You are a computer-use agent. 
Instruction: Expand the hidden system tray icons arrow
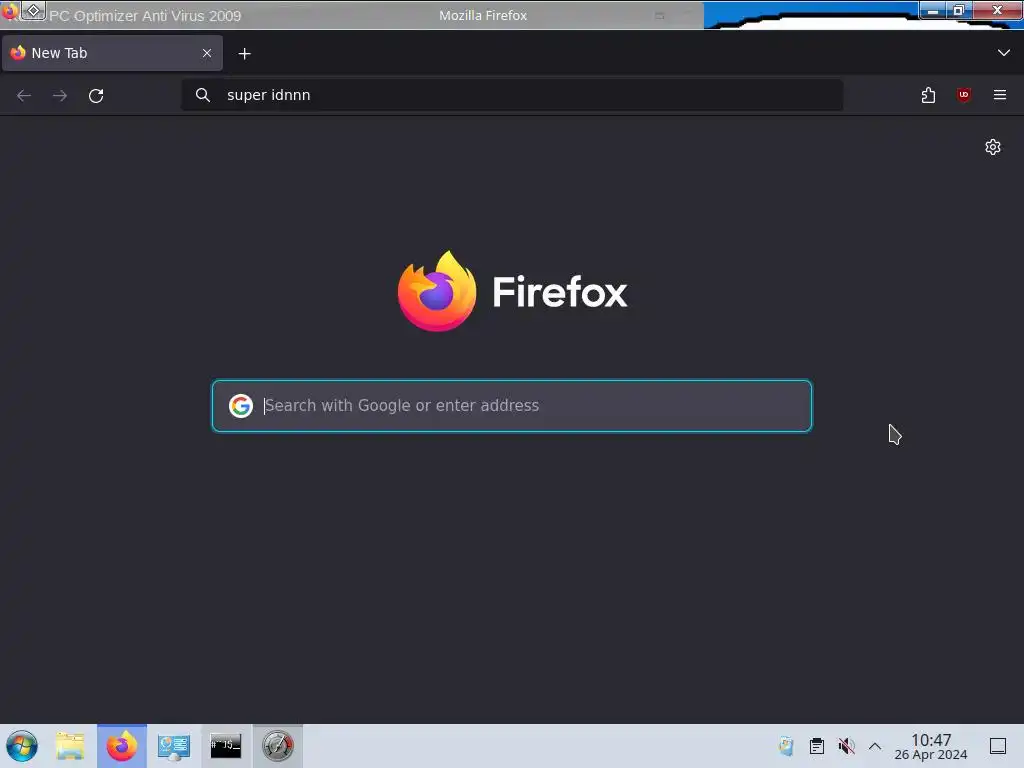click(875, 746)
